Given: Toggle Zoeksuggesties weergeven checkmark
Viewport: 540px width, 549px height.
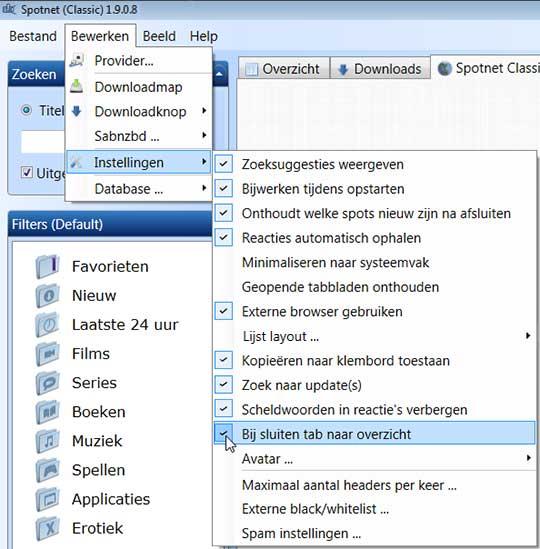Looking at the screenshot, I should pos(223,164).
